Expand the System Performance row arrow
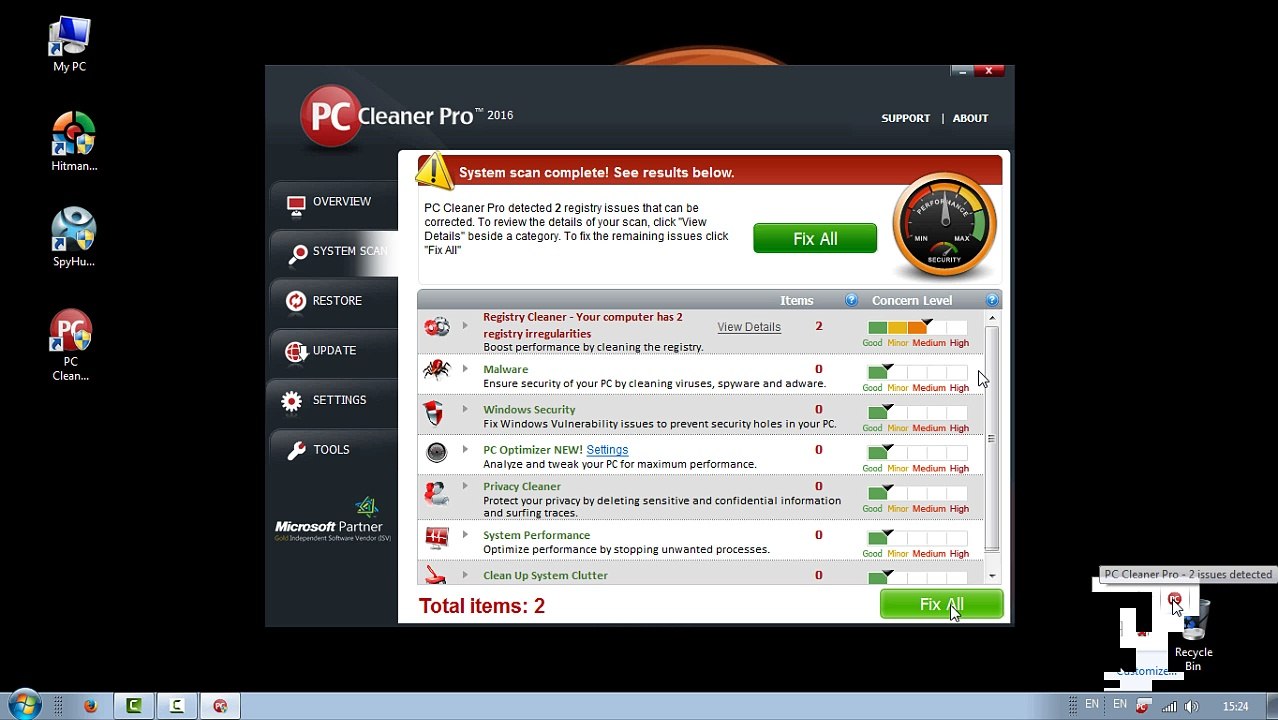1278x720 pixels. (465, 535)
